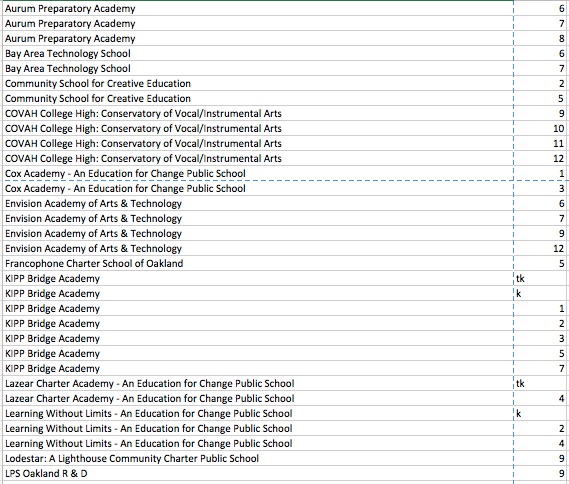
Task: Select grade 11 cell for COVAH College High
Action: pyautogui.click(x=541, y=143)
